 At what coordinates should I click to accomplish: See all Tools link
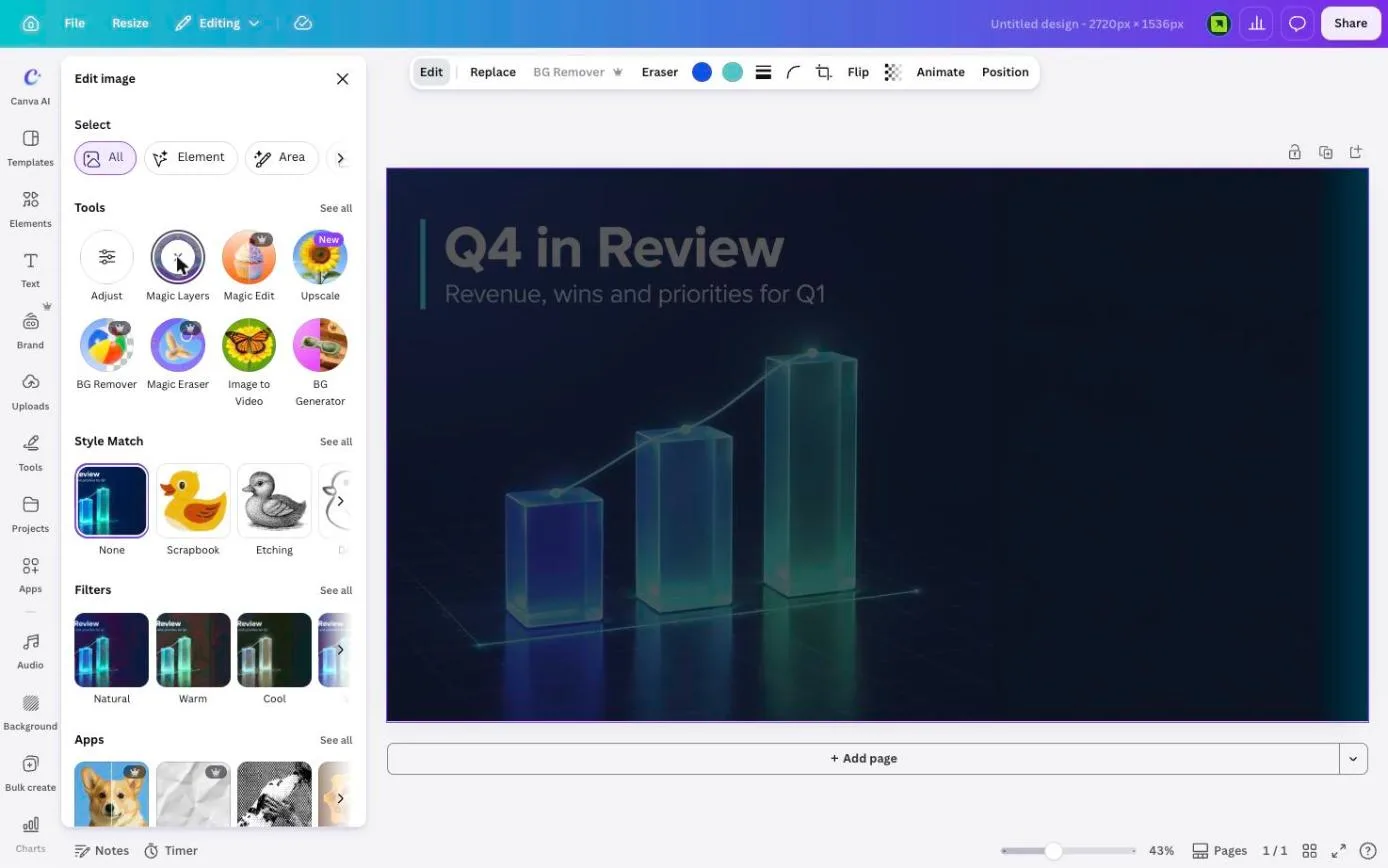coord(336,208)
